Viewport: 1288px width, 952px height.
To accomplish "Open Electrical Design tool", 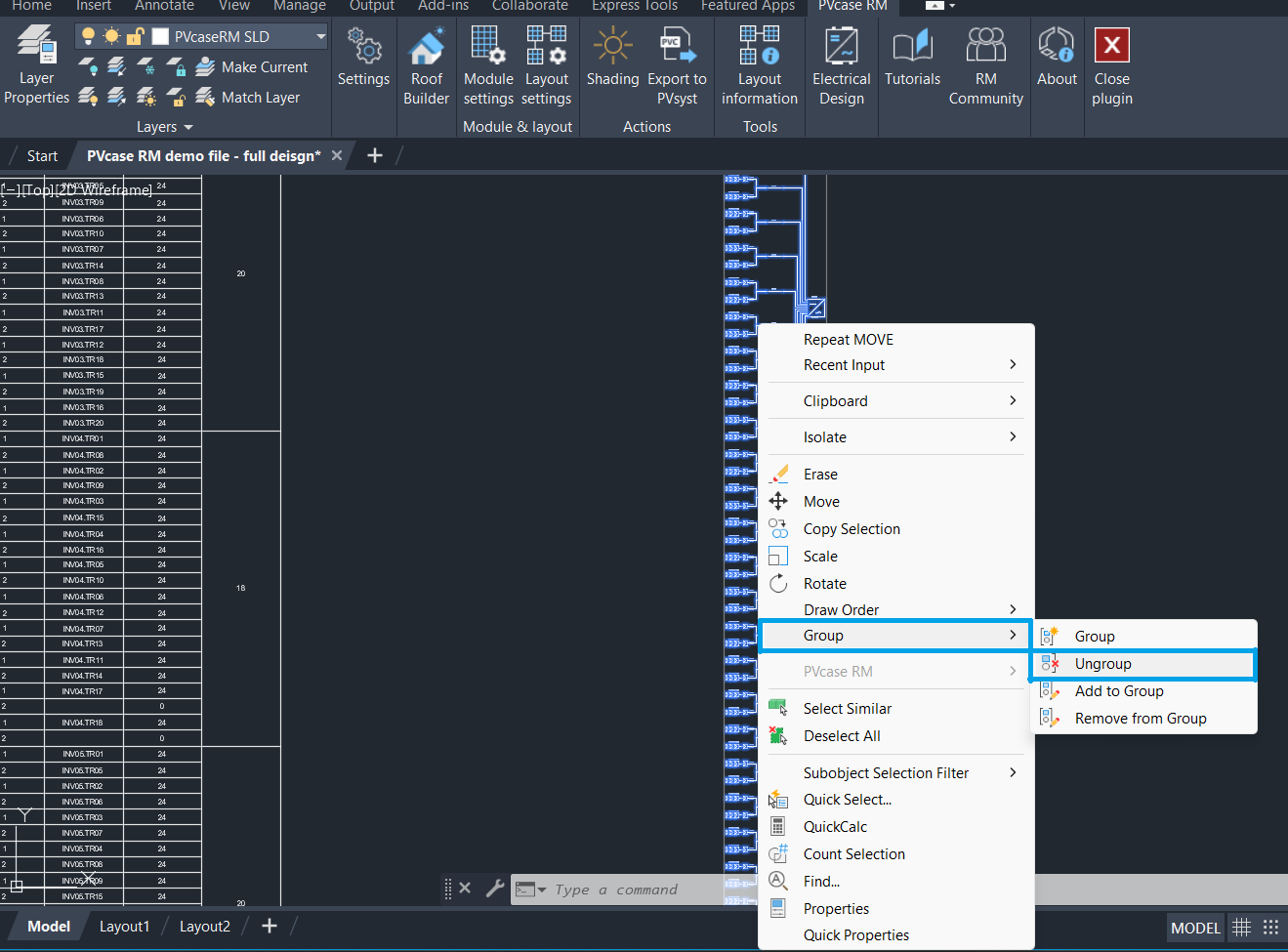I will coord(841,64).
